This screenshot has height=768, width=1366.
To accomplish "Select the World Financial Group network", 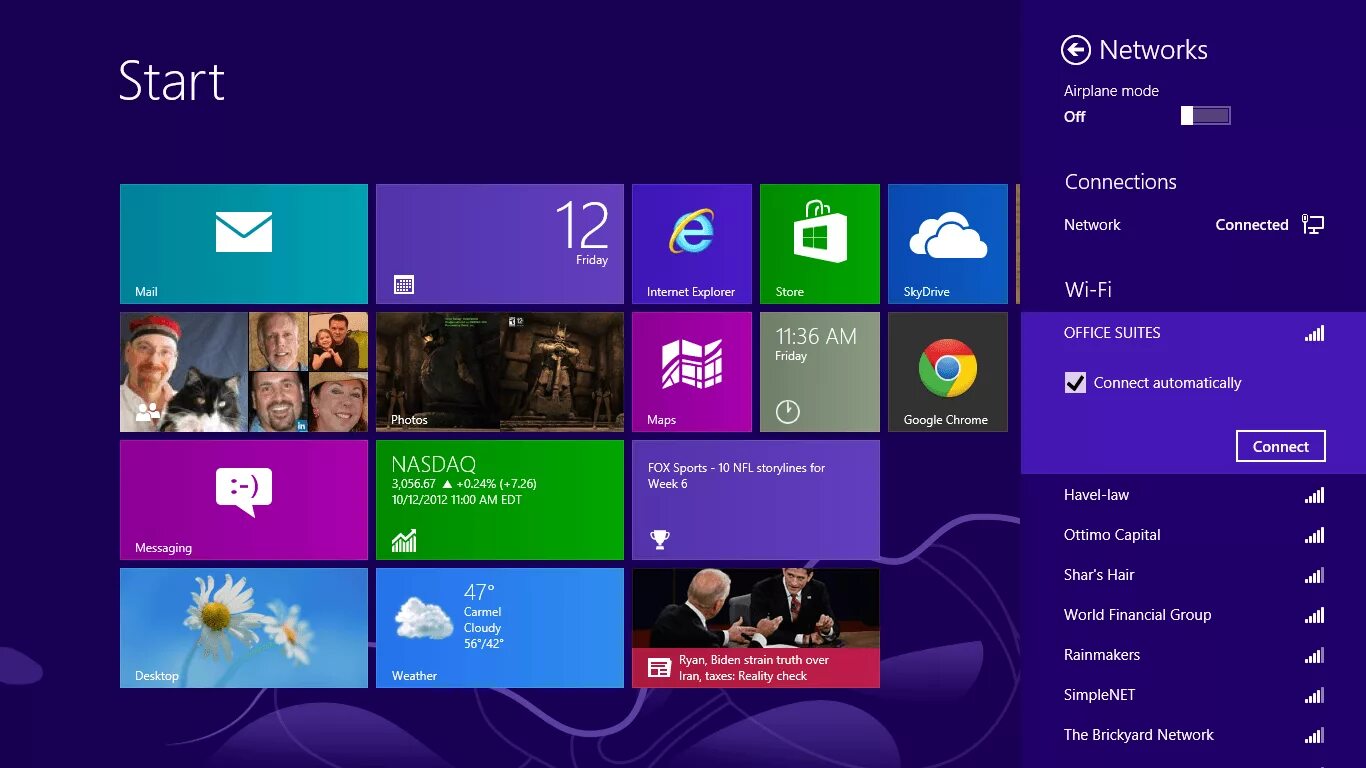I will click(x=1194, y=615).
